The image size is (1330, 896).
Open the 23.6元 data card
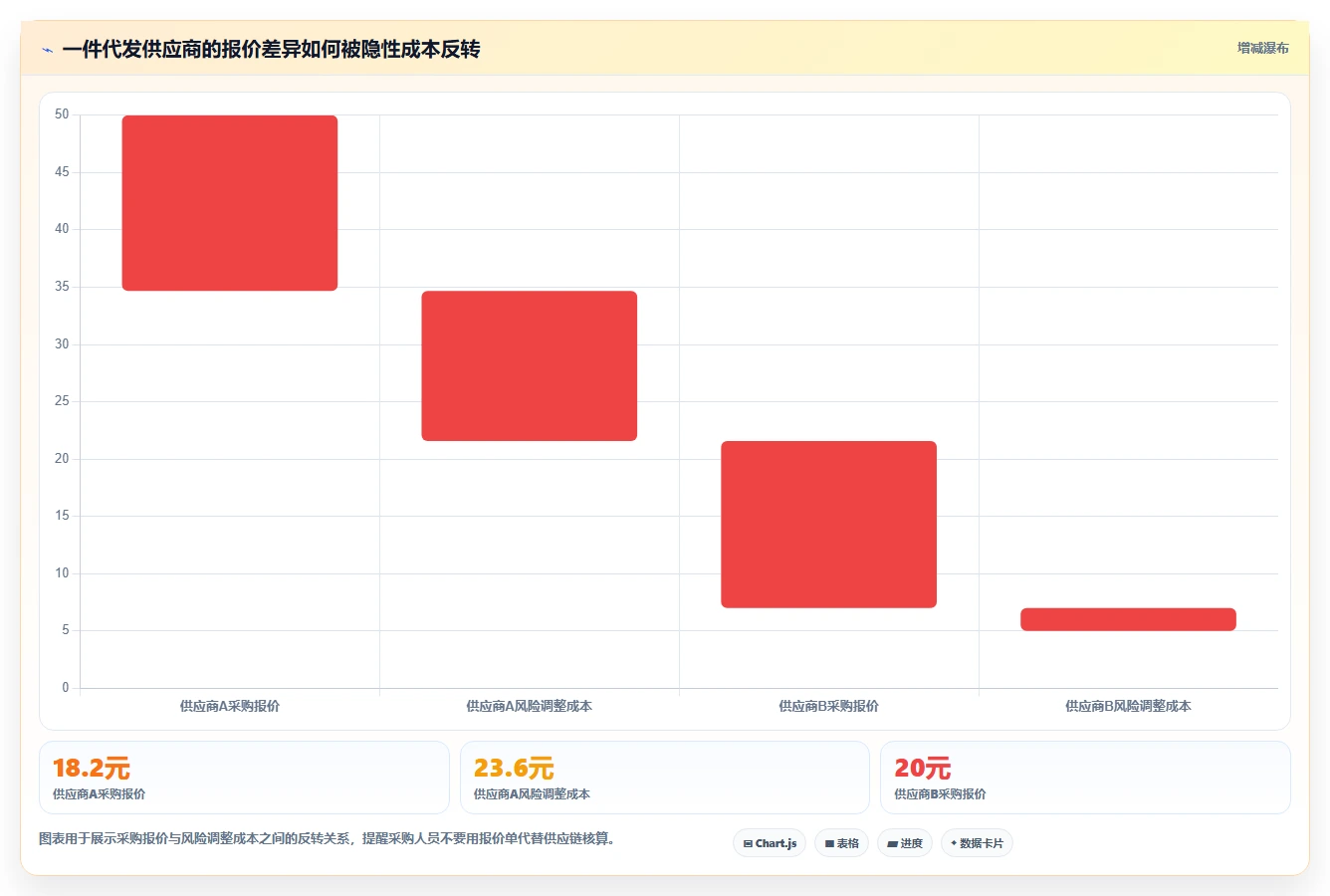tap(665, 778)
